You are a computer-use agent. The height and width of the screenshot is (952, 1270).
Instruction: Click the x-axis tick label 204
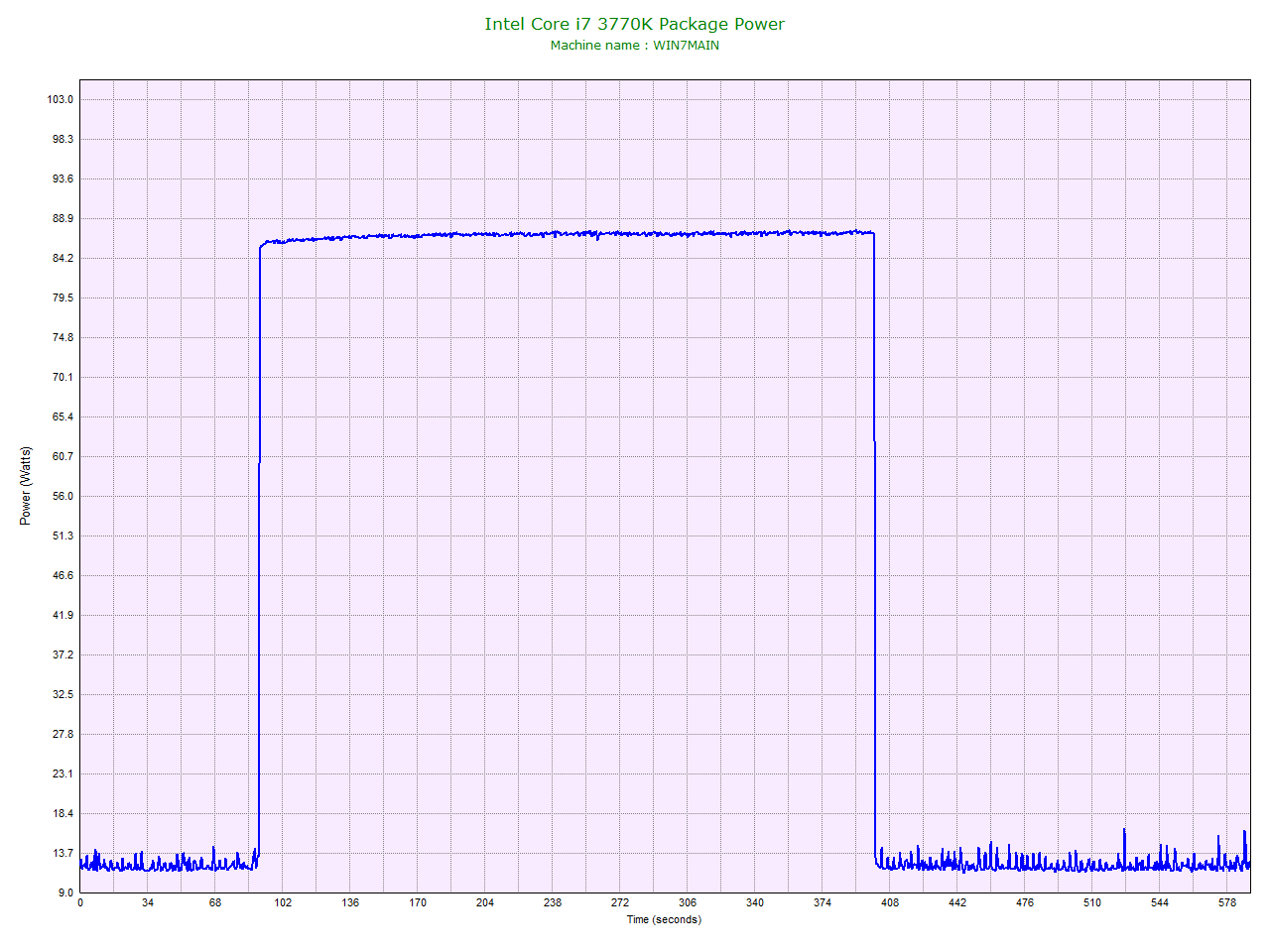[x=485, y=902]
